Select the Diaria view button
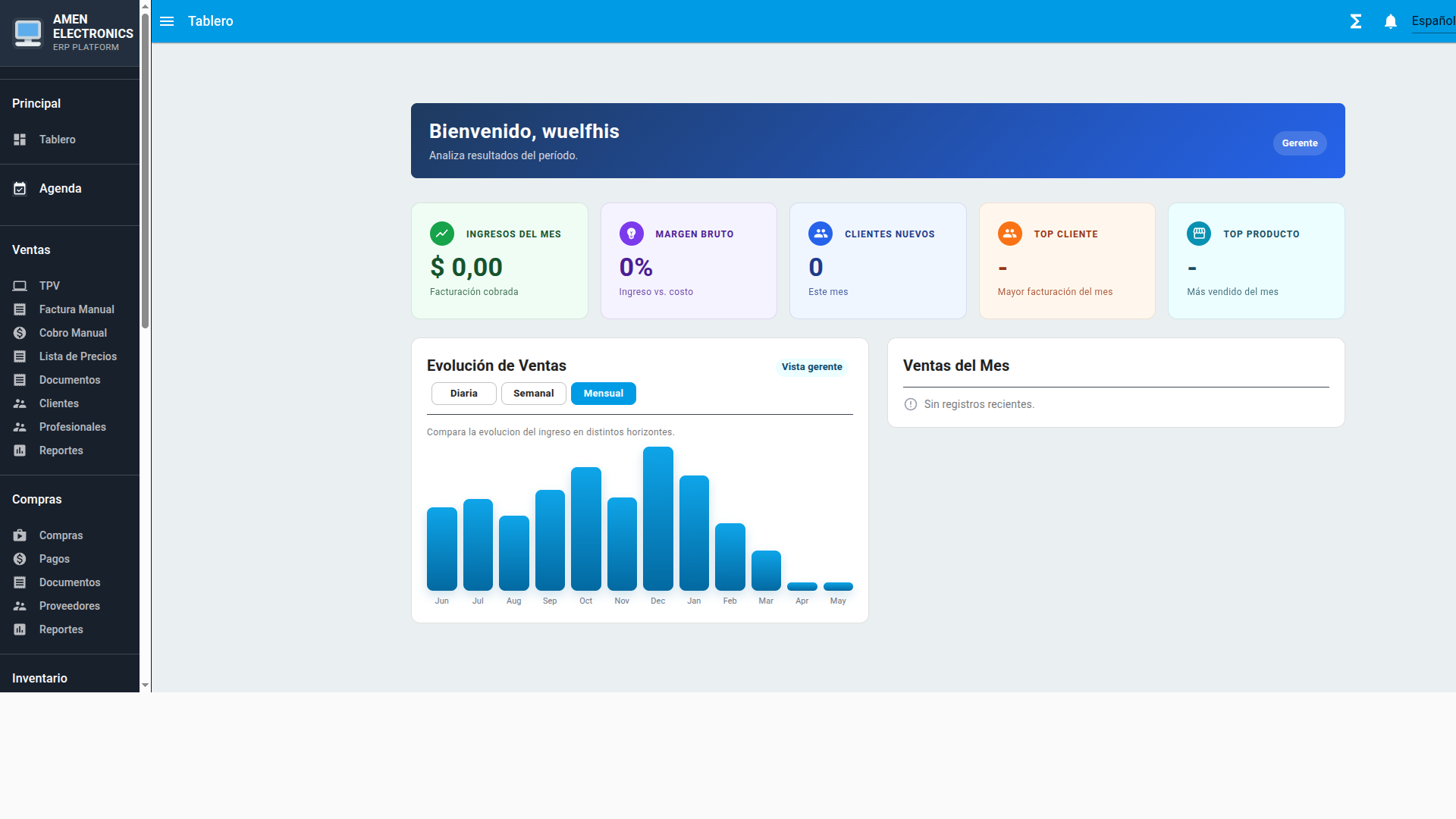This screenshot has width=1456, height=819. [463, 394]
